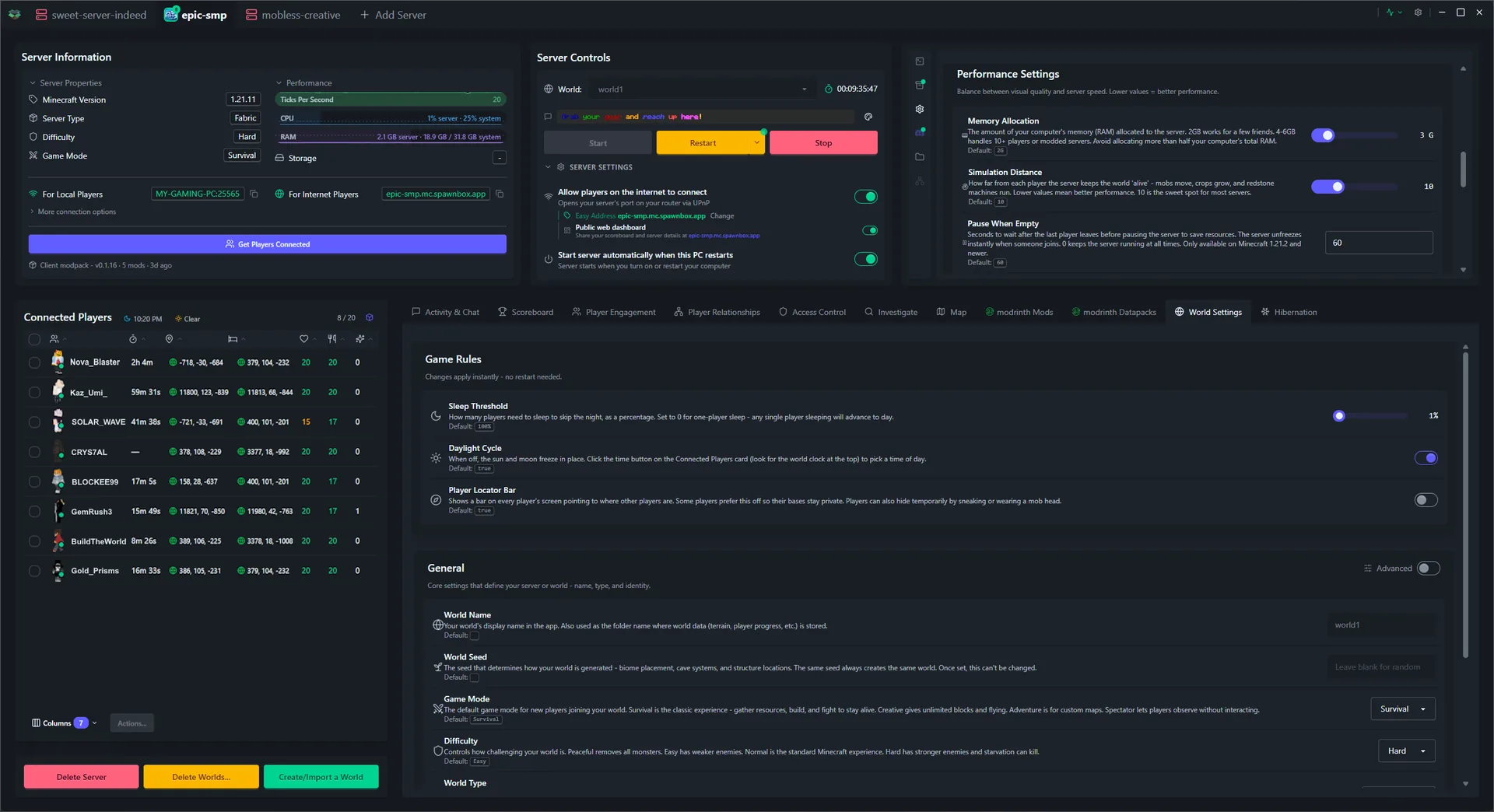Disable Allow players on the internet to connect
This screenshot has width=1494, height=812.
coord(866,196)
